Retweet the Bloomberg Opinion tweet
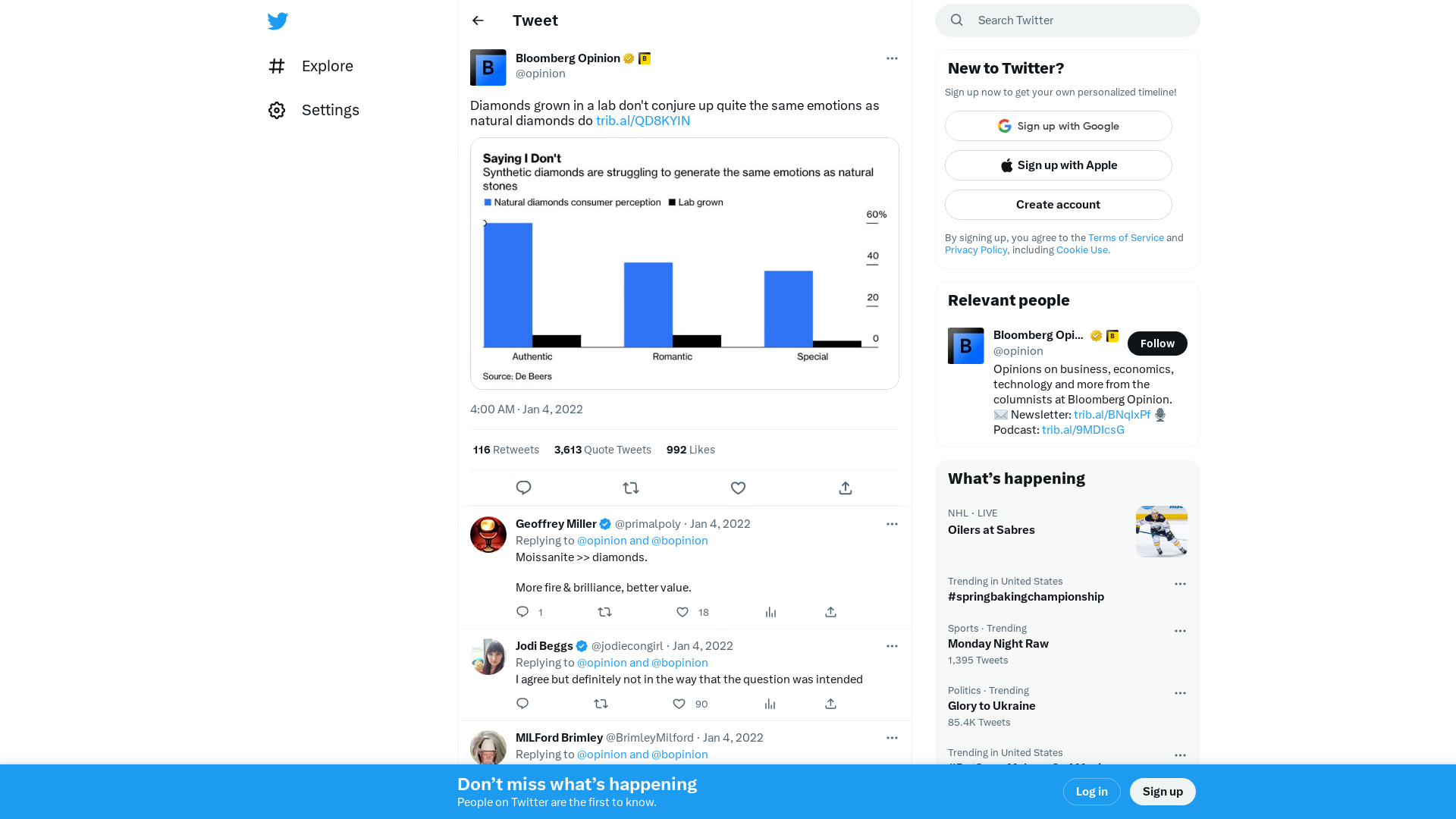1456x819 pixels. (x=631, y=488)
